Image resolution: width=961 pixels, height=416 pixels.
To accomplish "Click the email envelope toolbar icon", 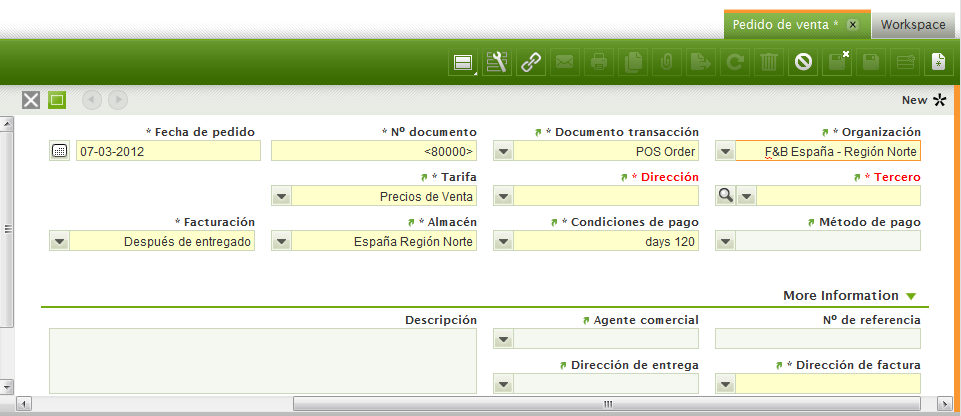I will point(564,62).
